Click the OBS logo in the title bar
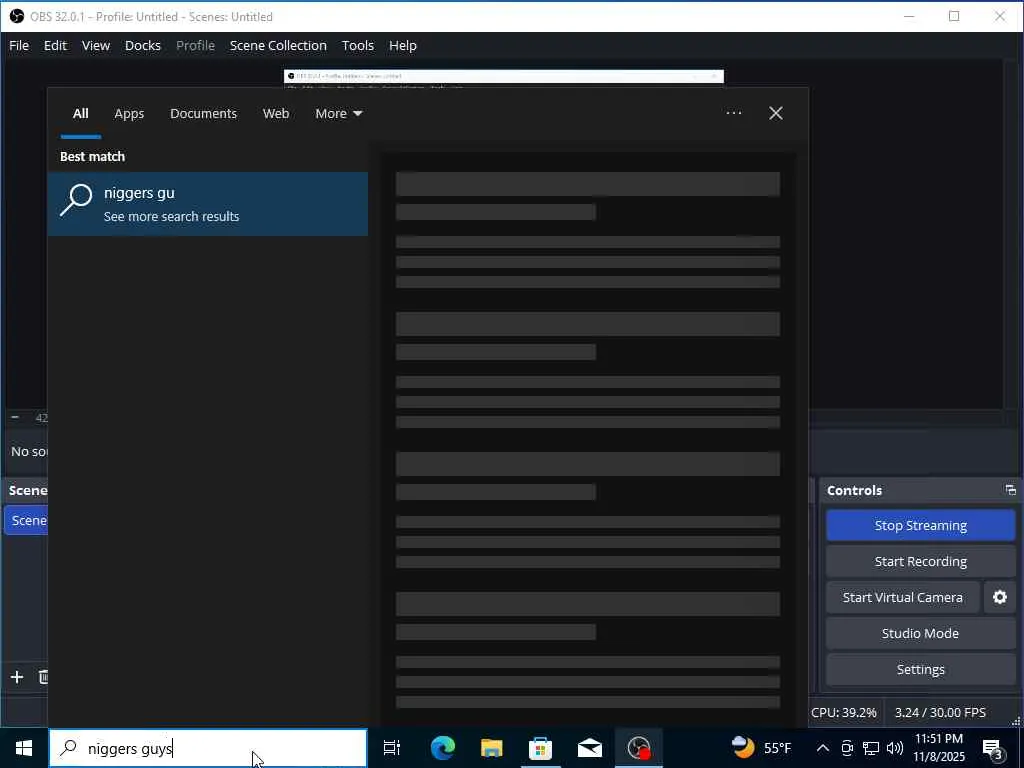This screenshot has width=1024, height=768. tap(16, 16)
